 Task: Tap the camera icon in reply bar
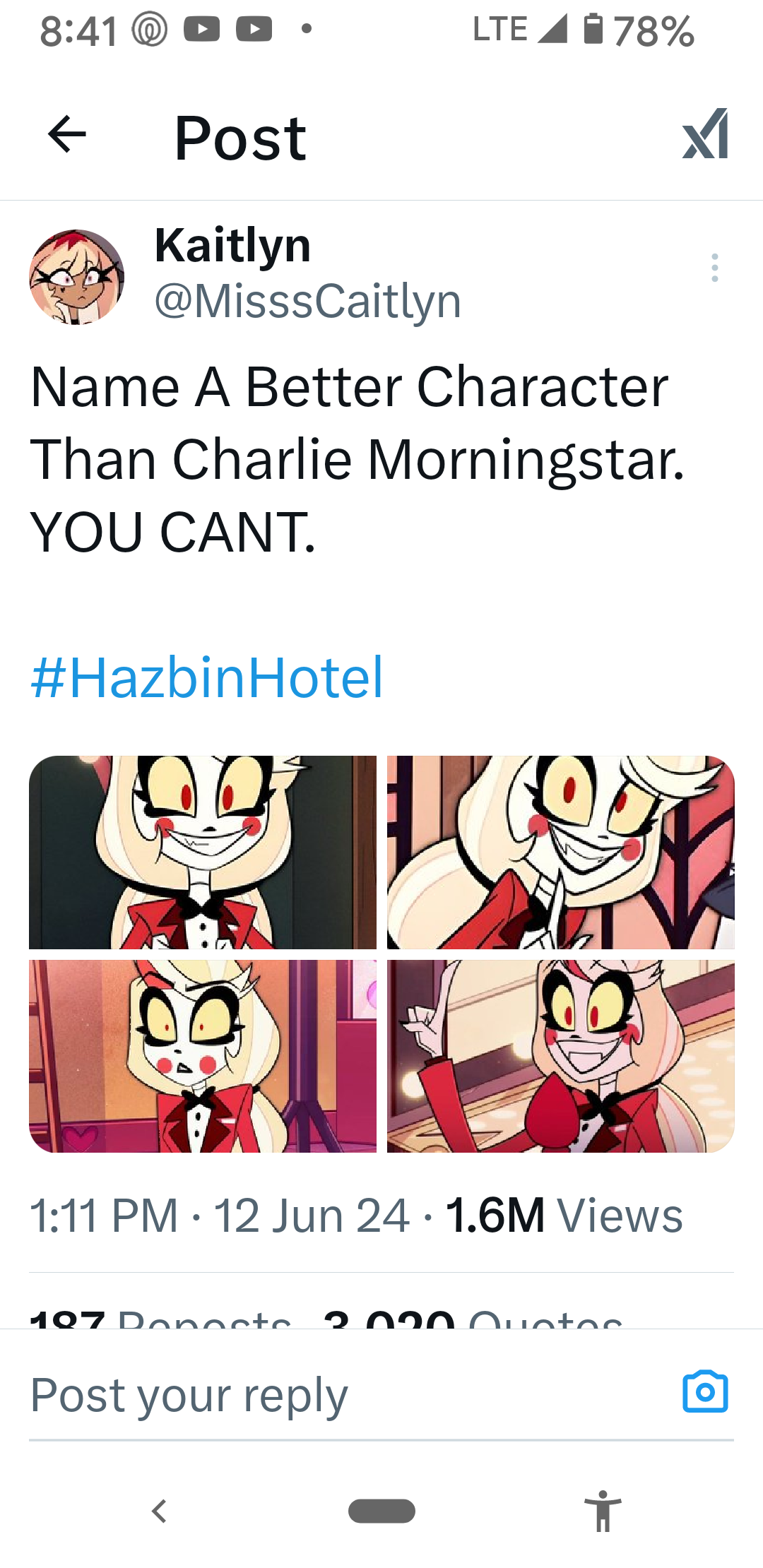[705, 1392]
